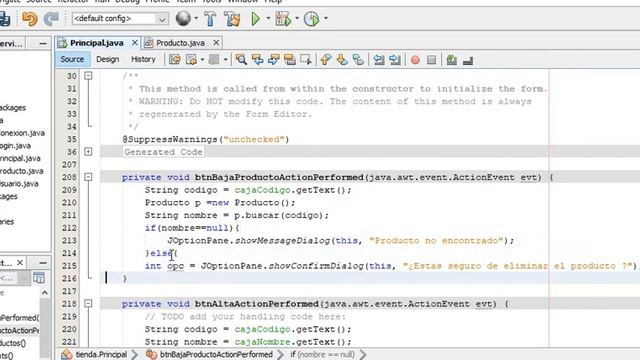Screen dimensions: 640x360
Task: Click the Comment lines icon
Action: coord(451,60)
